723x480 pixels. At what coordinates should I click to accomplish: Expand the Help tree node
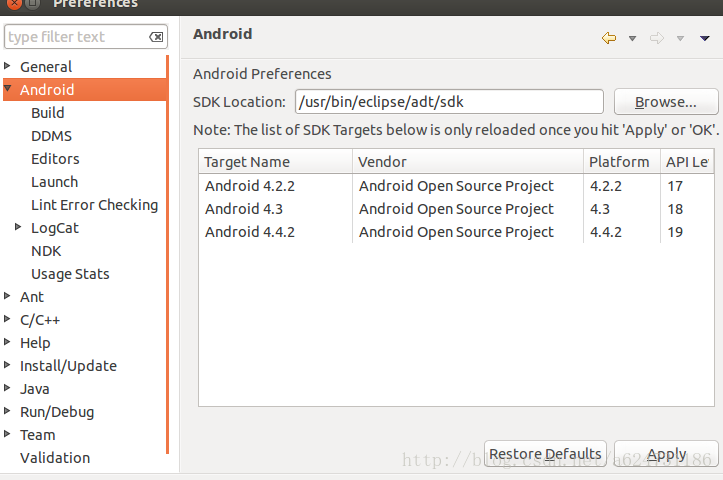pos(7,342)
